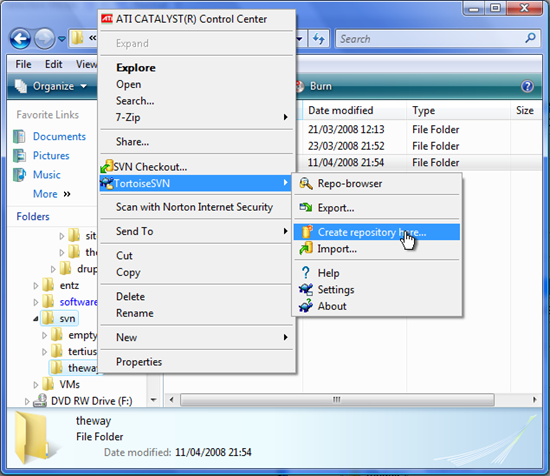The height and width of the screenshot is (476, 550).
Task: Click the SVN Checkout icon
Action: pyautogui.click(x=107, y=166)
